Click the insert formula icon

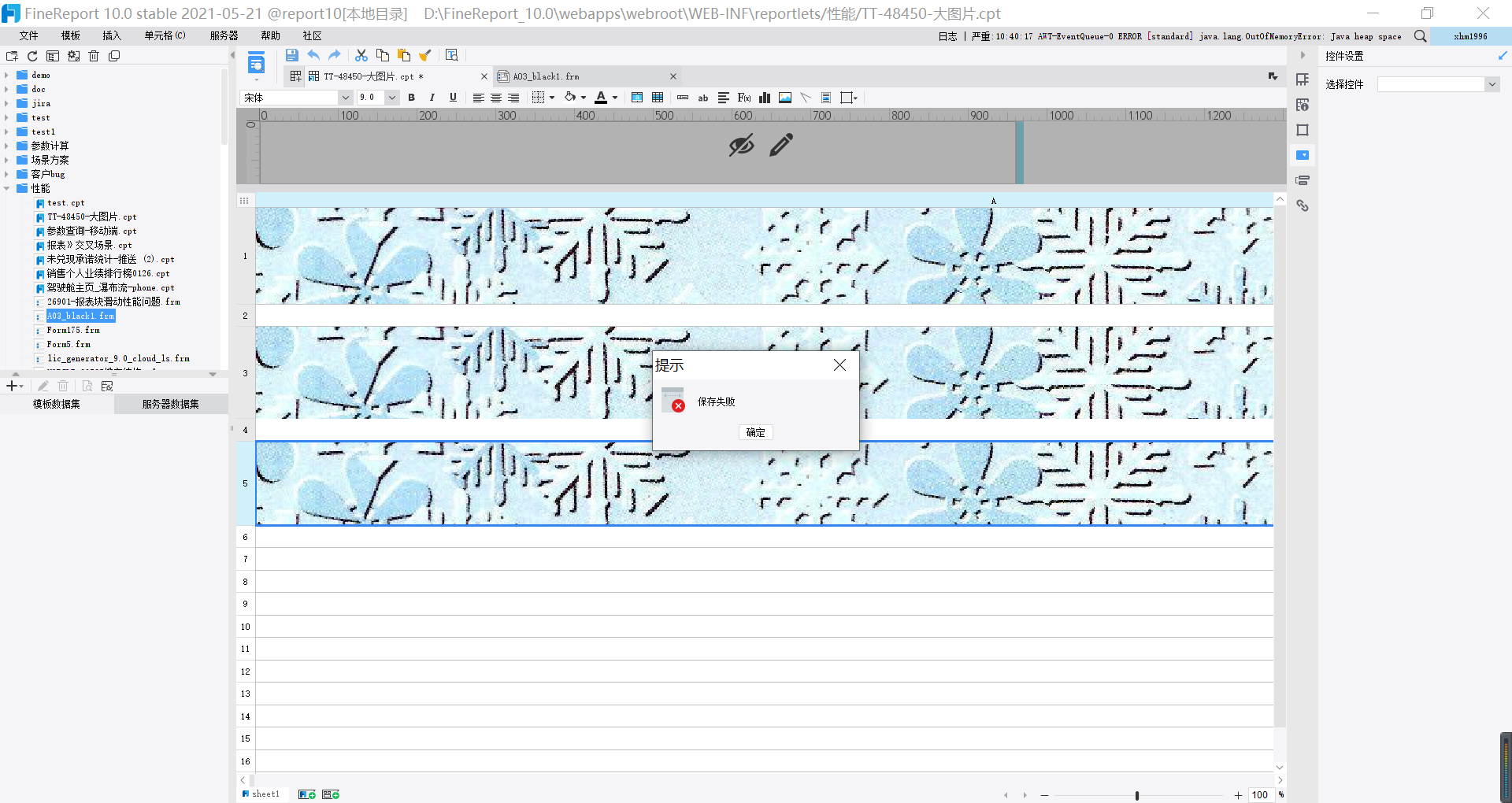click(744, 98)
